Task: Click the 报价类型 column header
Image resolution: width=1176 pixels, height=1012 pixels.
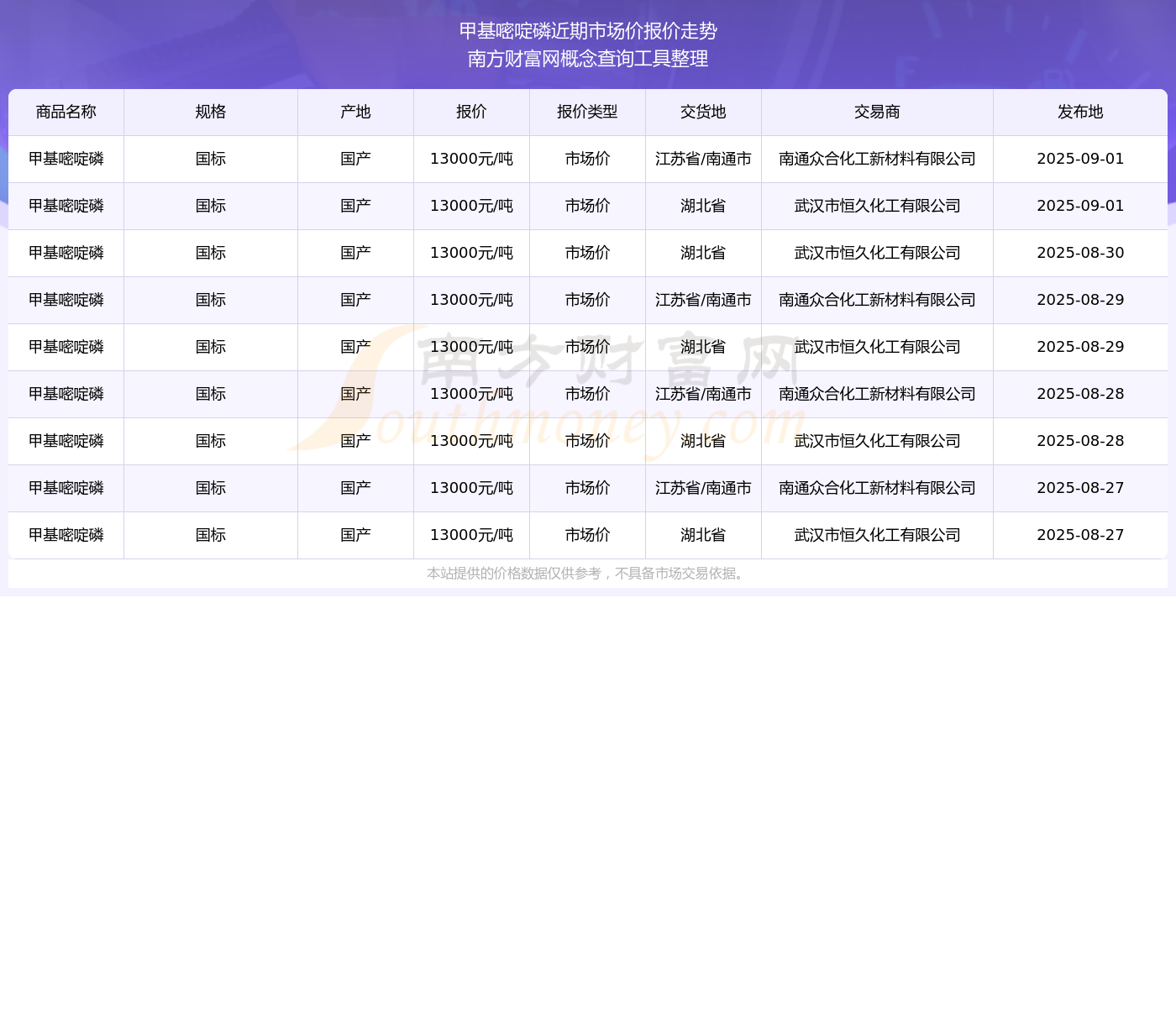Action: coord(587,112)
